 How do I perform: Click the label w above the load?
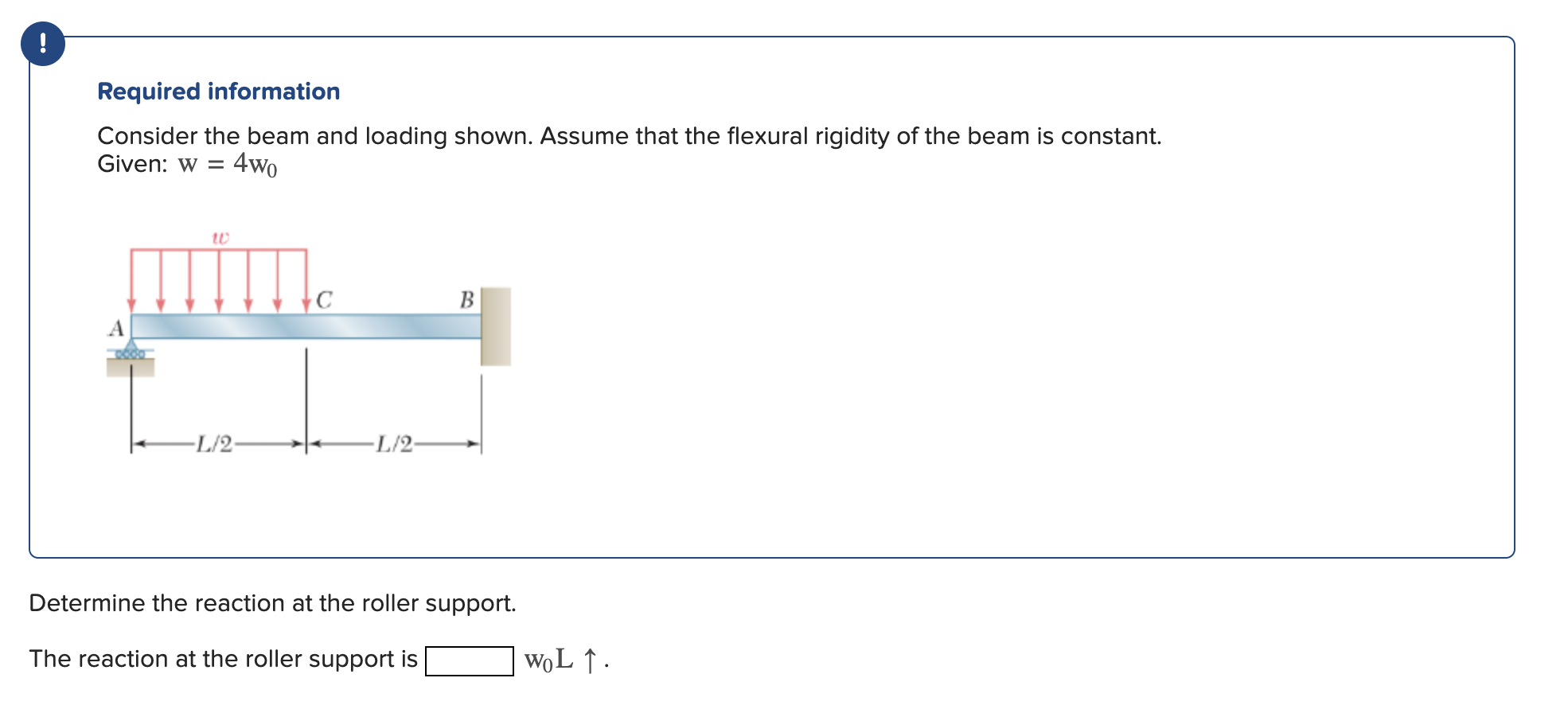(x=220, y=236)
